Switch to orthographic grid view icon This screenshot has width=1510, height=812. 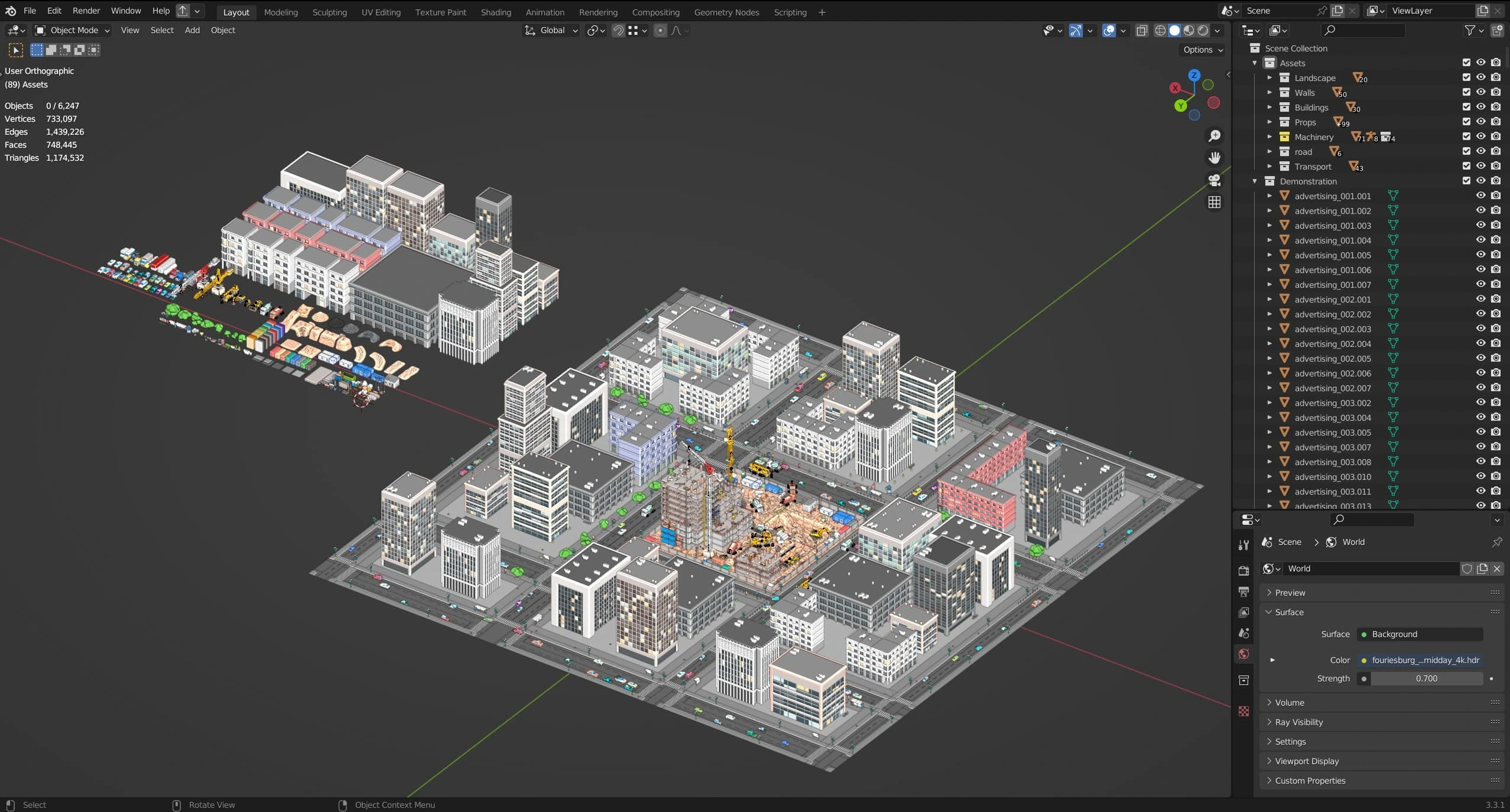(x=1214, y=202)
